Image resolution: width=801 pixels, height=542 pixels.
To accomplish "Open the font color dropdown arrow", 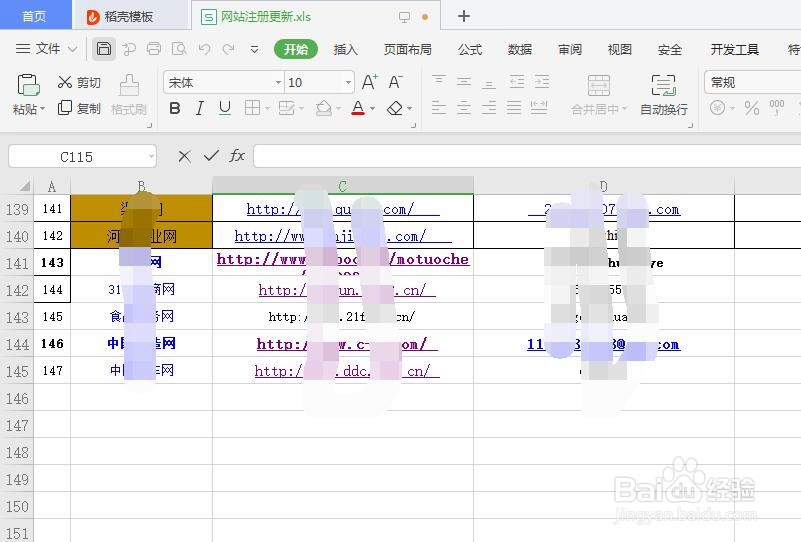I will pyautogui.click(x=372, y=109).
